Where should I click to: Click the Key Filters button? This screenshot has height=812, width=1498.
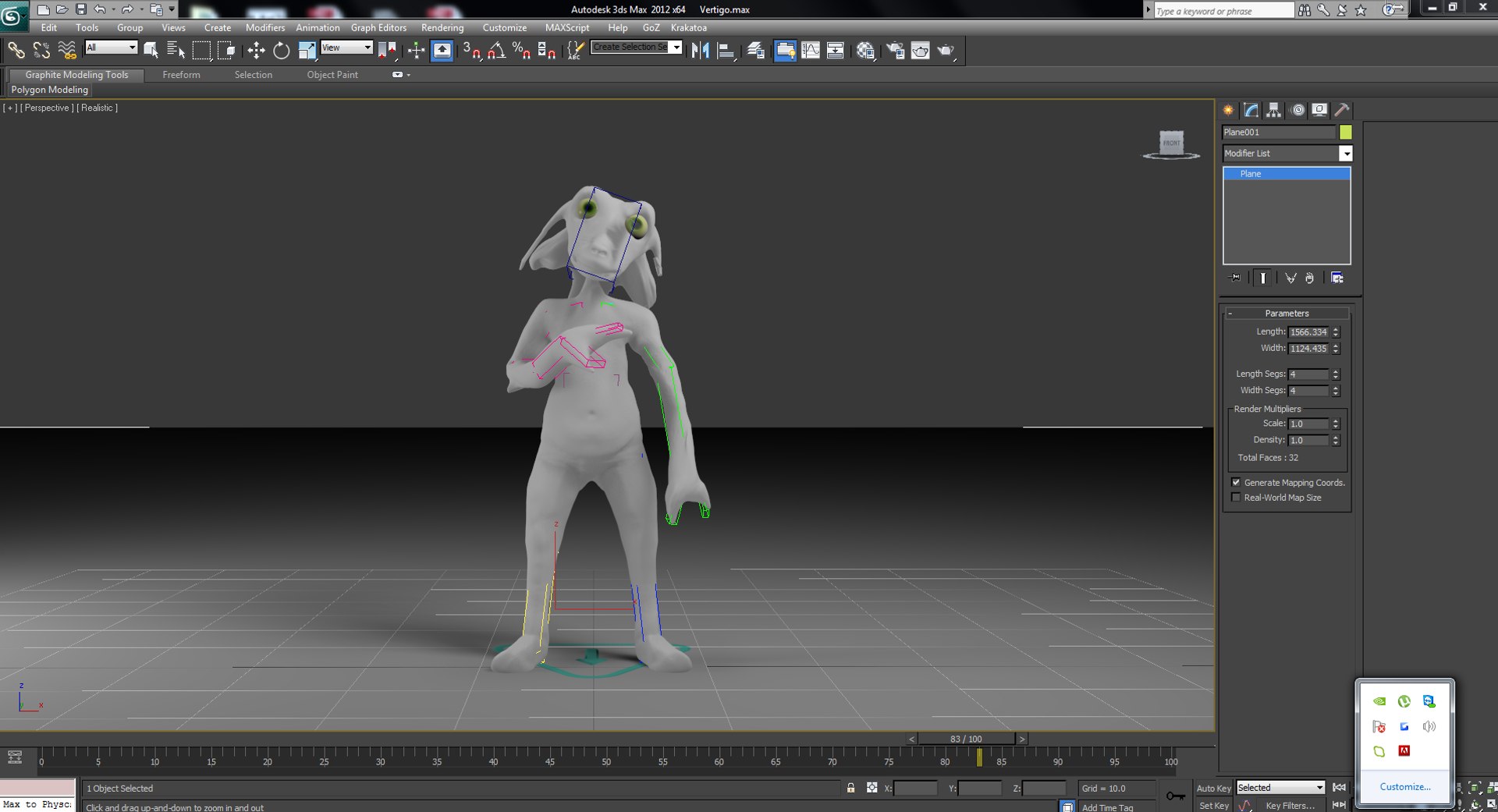1290,806
